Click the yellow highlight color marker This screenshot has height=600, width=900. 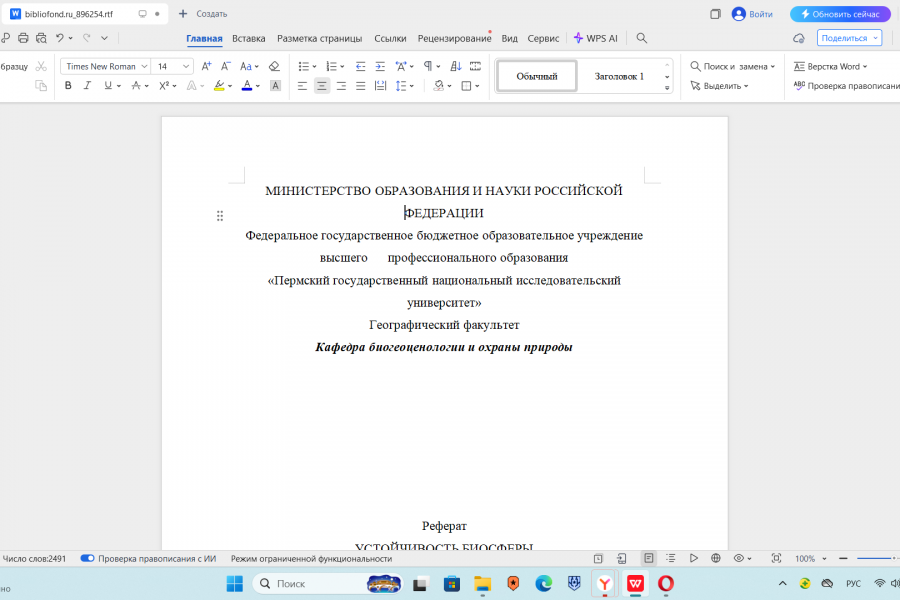[219, 86]
